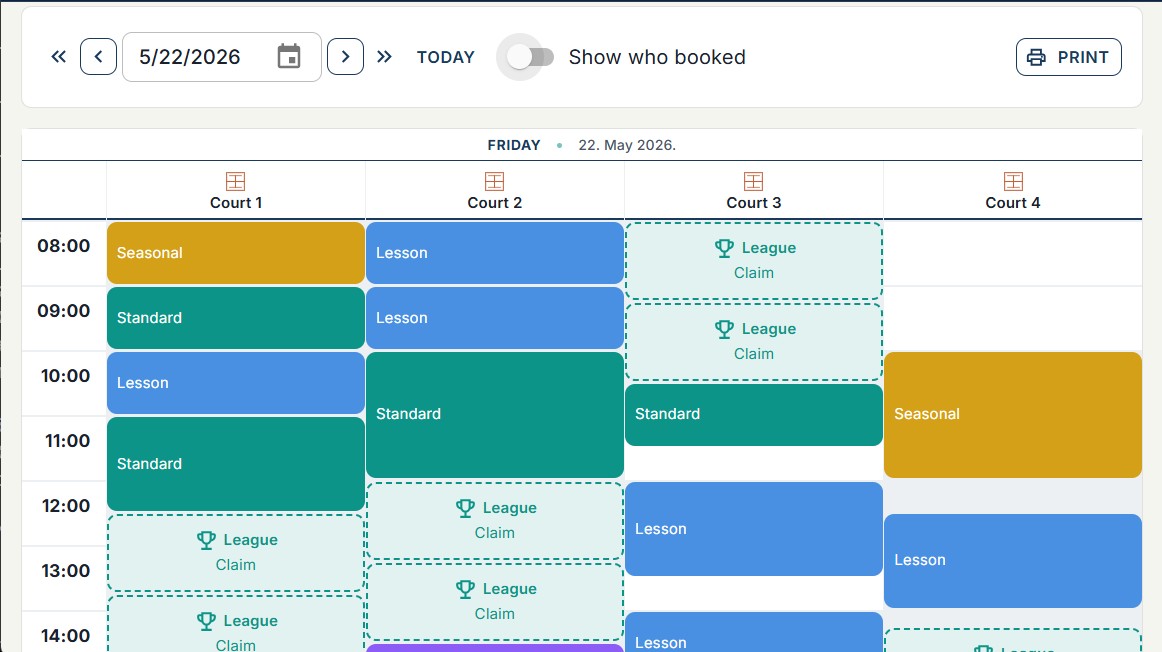Open Court 2 Lesson booking at 09:00
Screen dimensions: 1162x652
(x=494, y=318)
